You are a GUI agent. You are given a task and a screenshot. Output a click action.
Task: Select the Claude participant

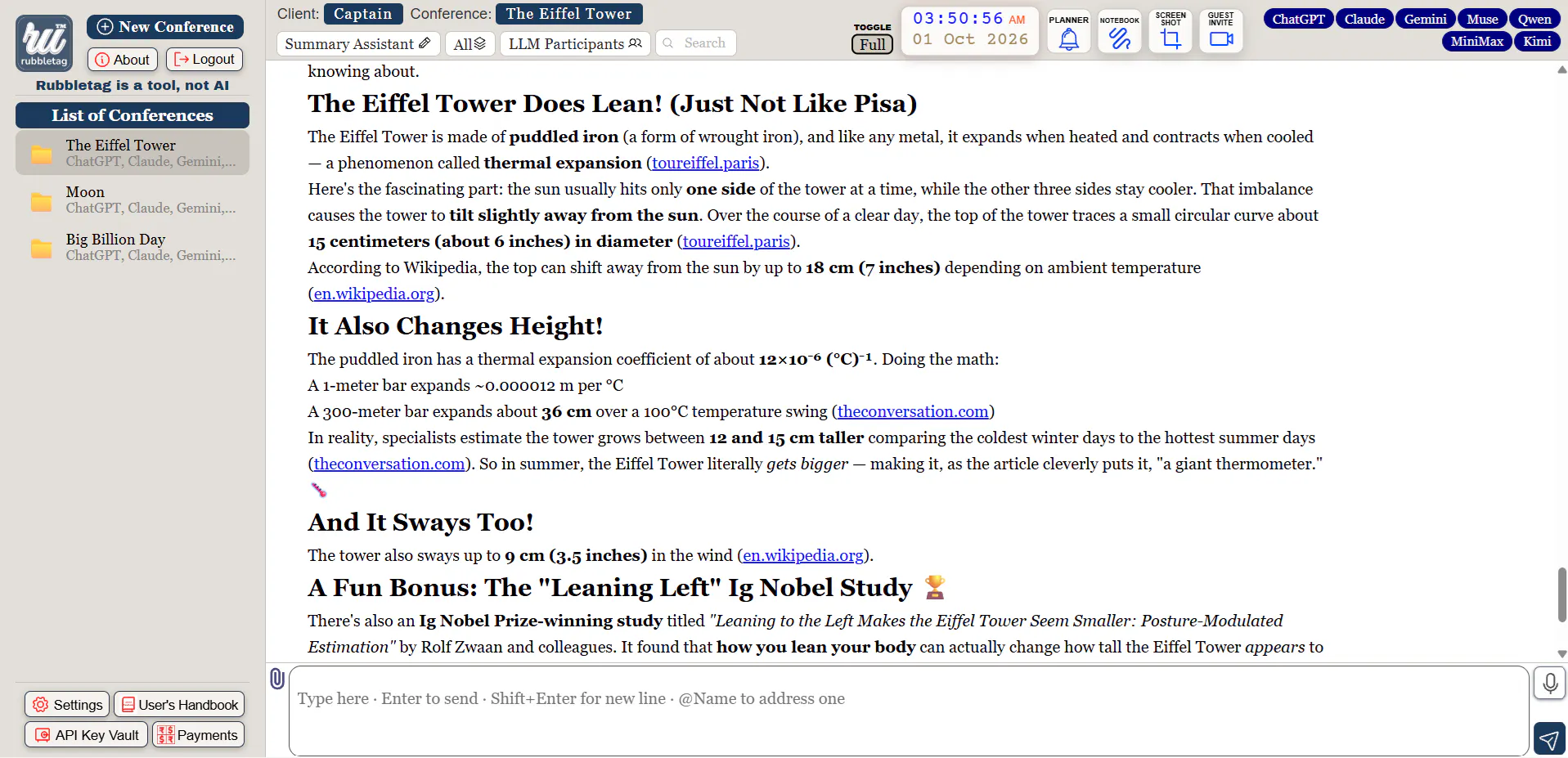click(1364, 19)
